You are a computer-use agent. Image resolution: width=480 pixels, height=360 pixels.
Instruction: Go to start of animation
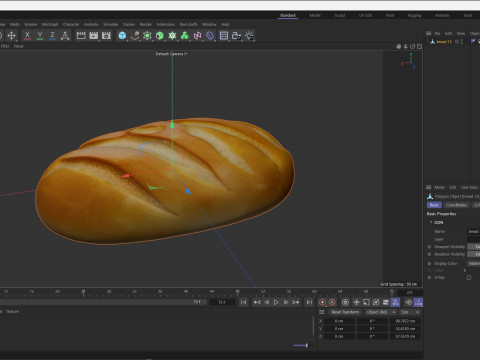tap(244, 302)
